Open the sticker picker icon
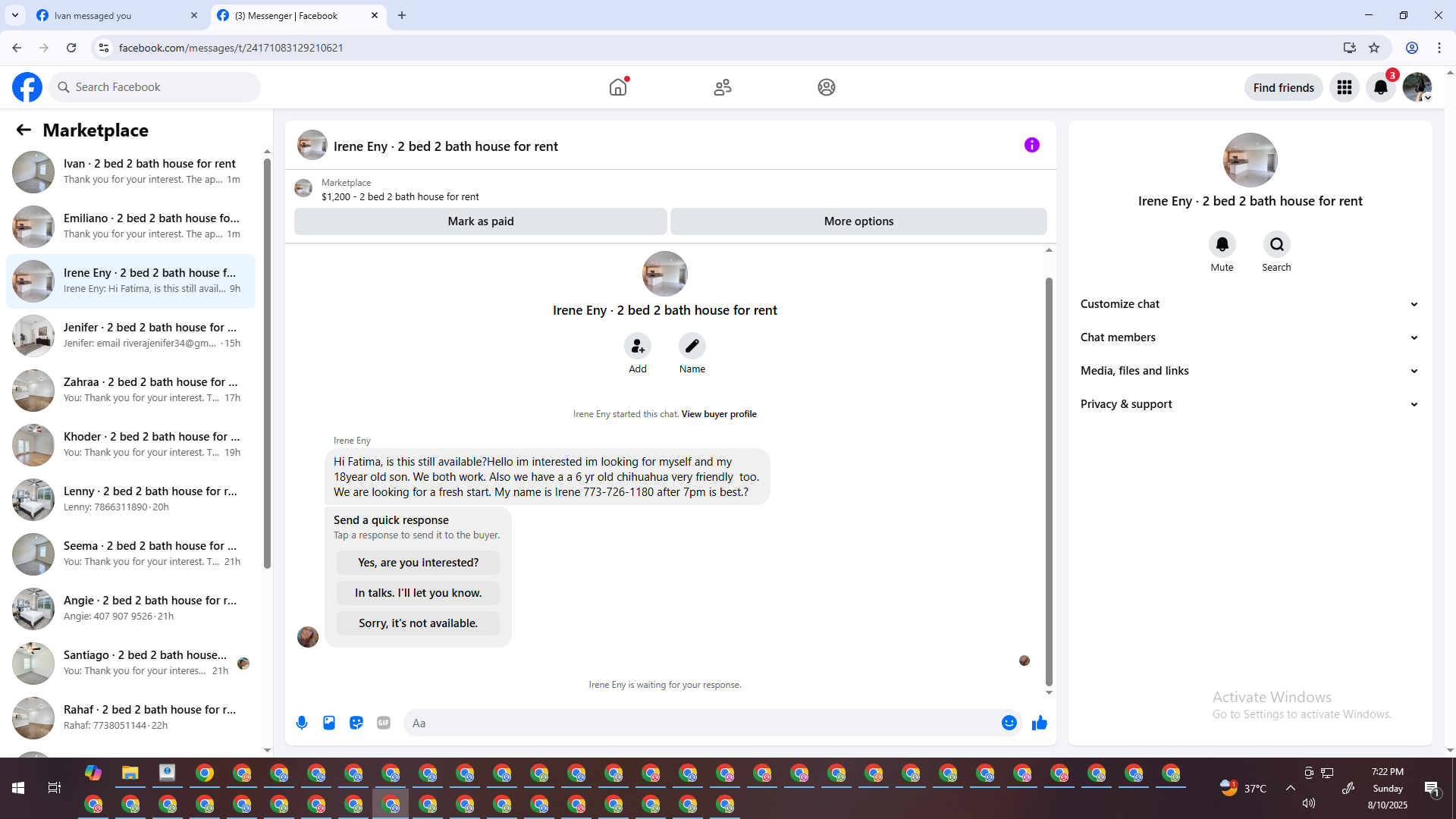The height and width of the screenshot is (819, 1456). click(x=356, y=723)
